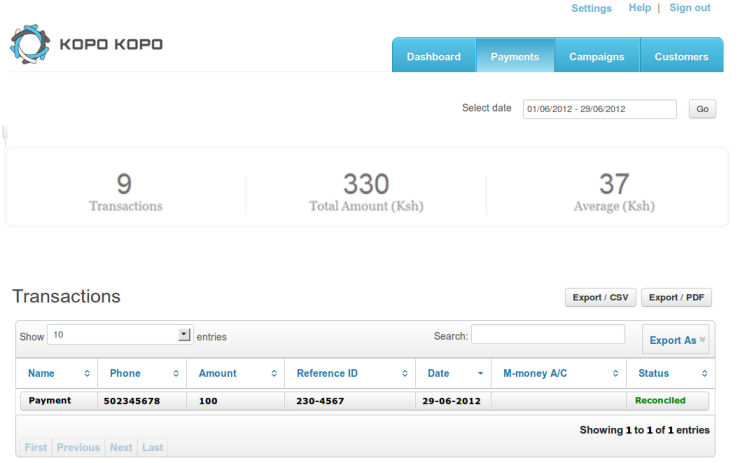This screenshot has width=740, height=463.
Task: Go to the Customers tab
Action: (x=681, y=56)
